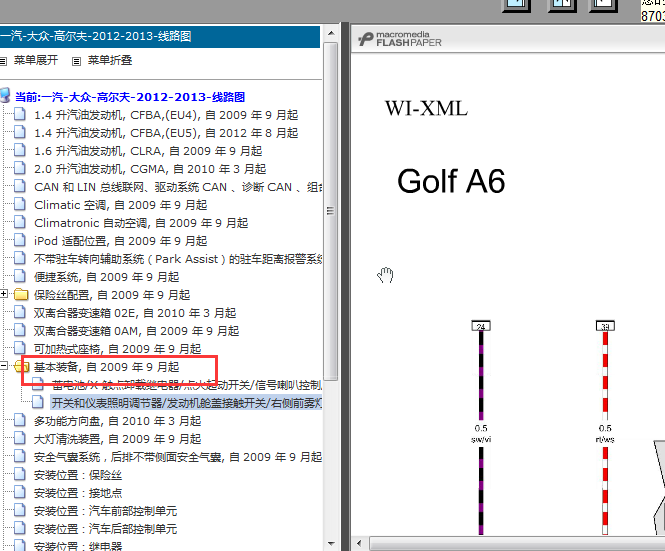Expand the 保险丝配置 folder with plus sign
Image resolution: width=665 pixels, height=551 pixels.
pos(3,294)
